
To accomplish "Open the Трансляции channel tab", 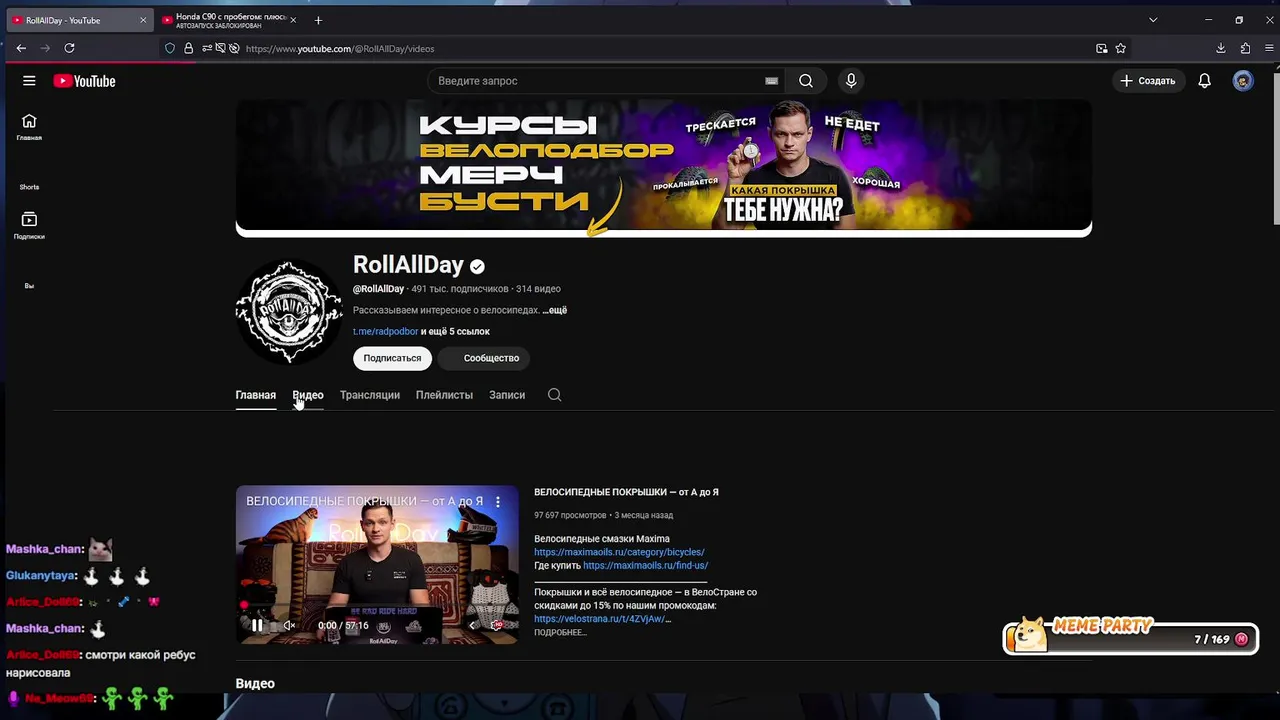I will [370, 395].
